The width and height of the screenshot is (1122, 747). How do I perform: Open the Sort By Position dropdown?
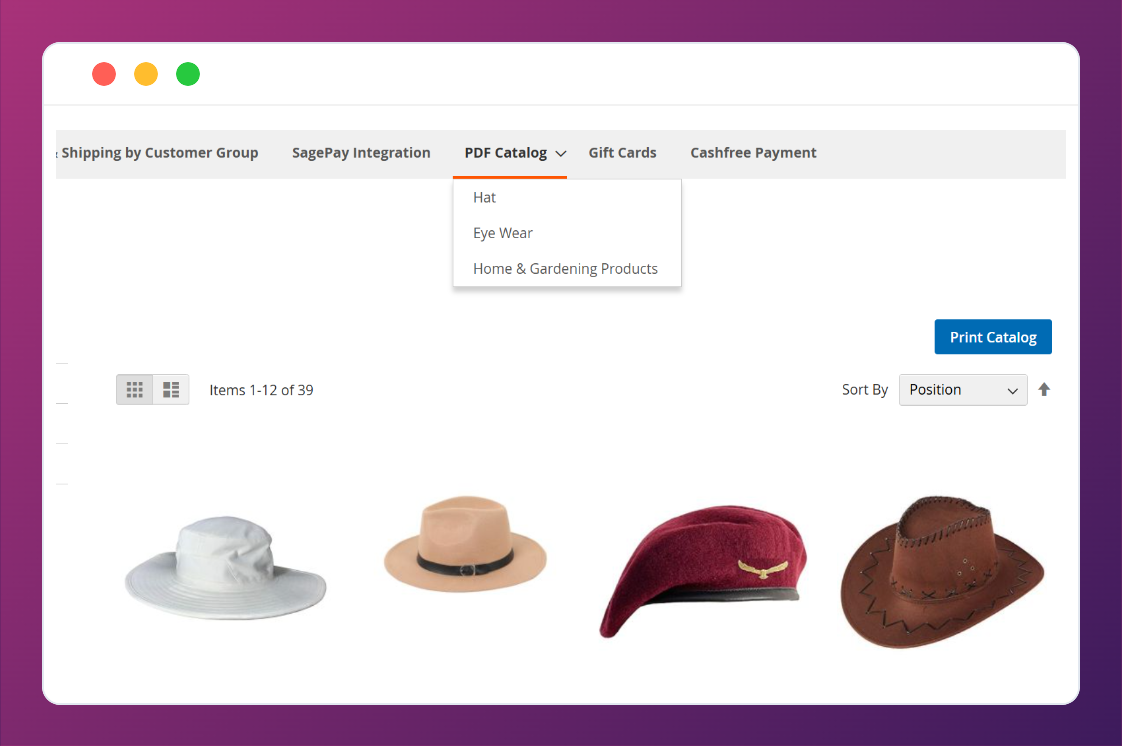click(x=963, y=390)
